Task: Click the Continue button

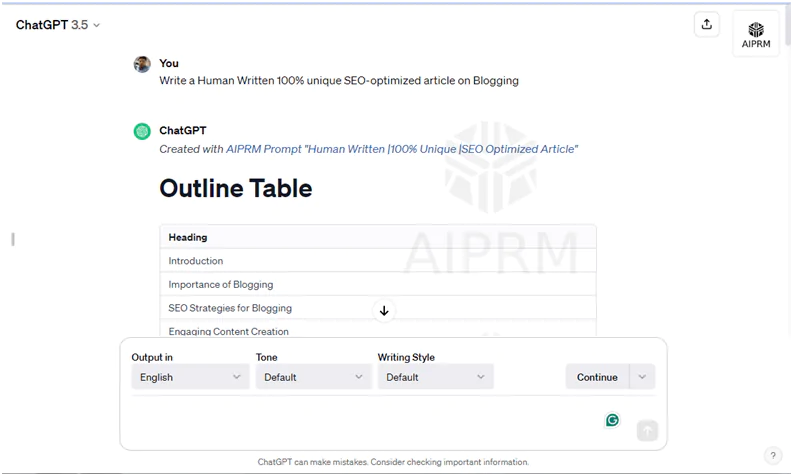Action: pos(597,377)
